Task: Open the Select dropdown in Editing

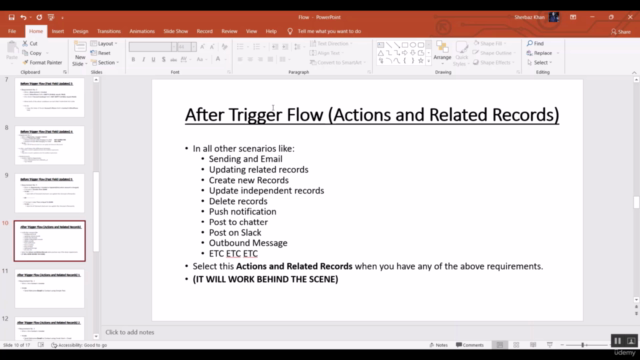Action: (540, 62)
